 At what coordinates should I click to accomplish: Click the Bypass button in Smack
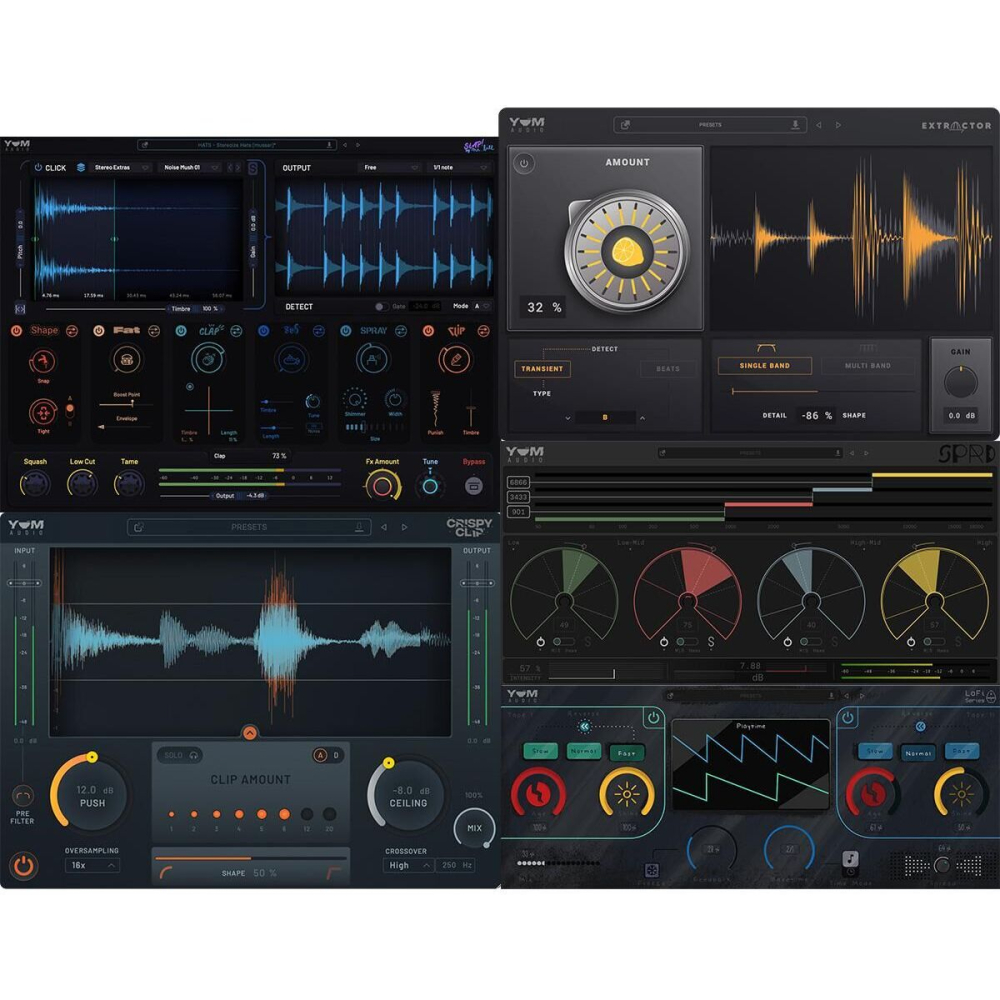pyautogui.click(x=472, y=485)
